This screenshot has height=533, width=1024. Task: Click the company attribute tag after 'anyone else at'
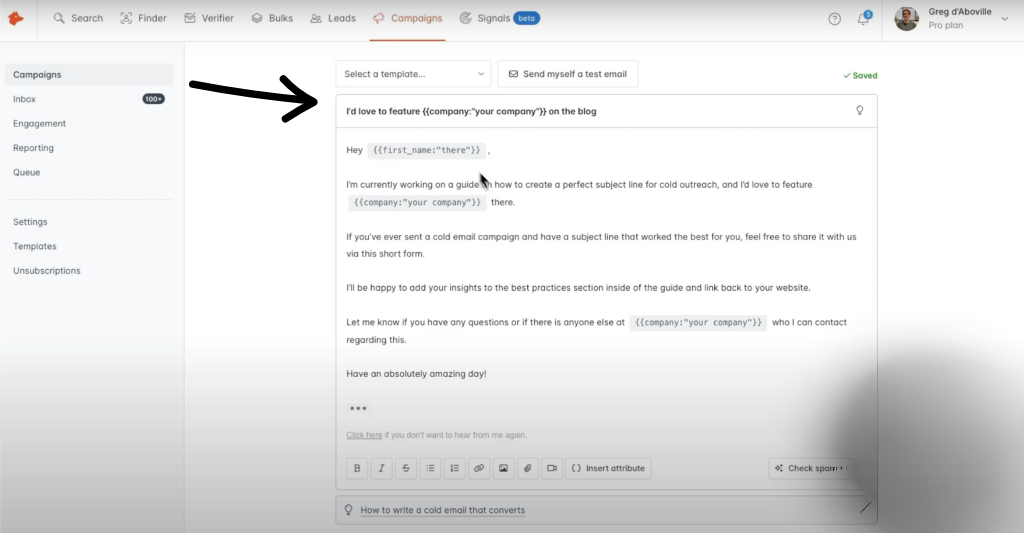click(698, 323)
